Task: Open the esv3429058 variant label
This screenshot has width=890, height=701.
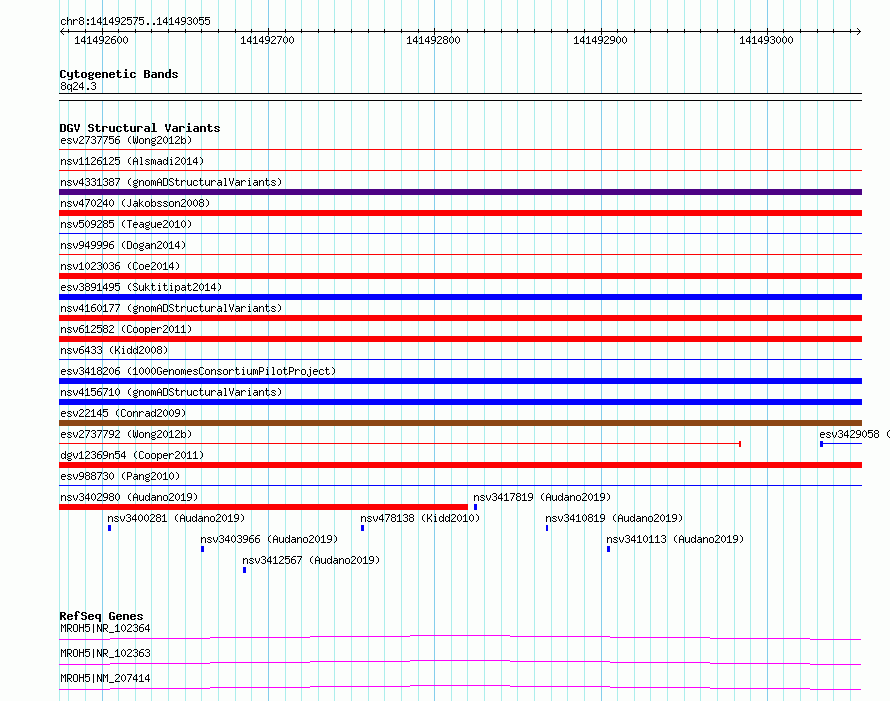Action: pyautogui.click(x=854, y=434)
